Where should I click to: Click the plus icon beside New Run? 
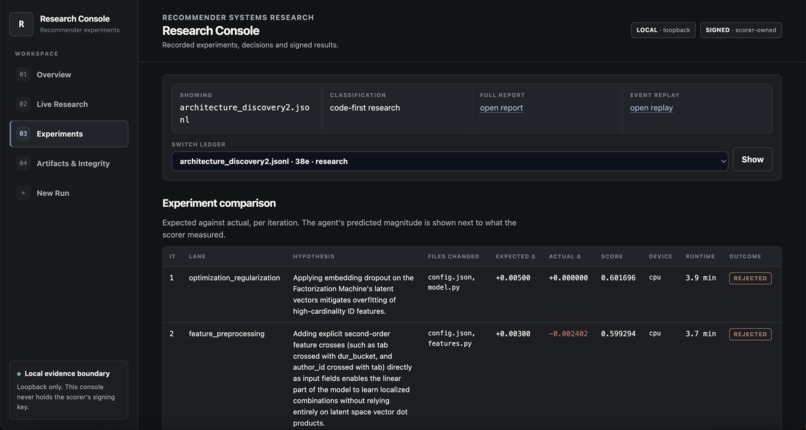(x=23, y=193)
